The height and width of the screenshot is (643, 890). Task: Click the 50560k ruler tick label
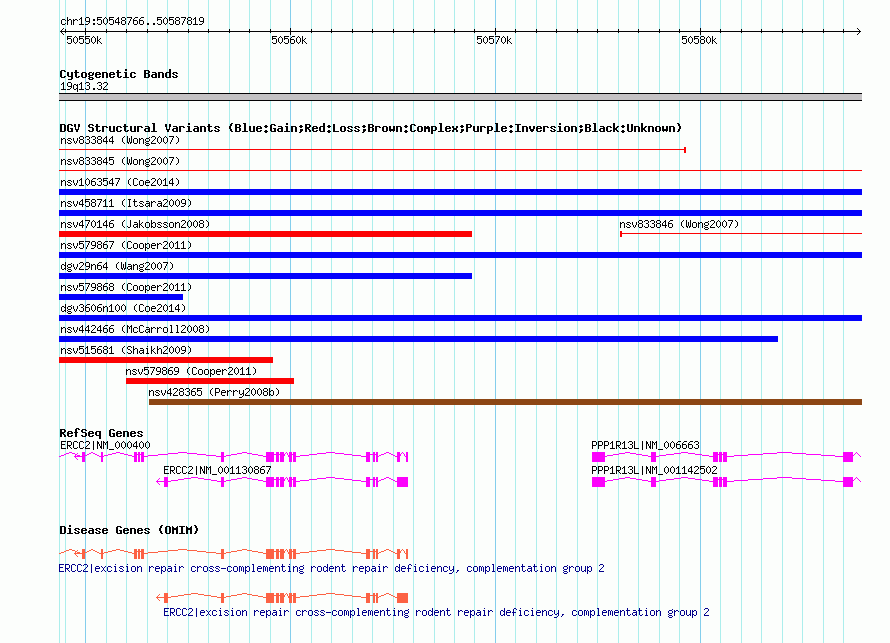tap(289, 40)
